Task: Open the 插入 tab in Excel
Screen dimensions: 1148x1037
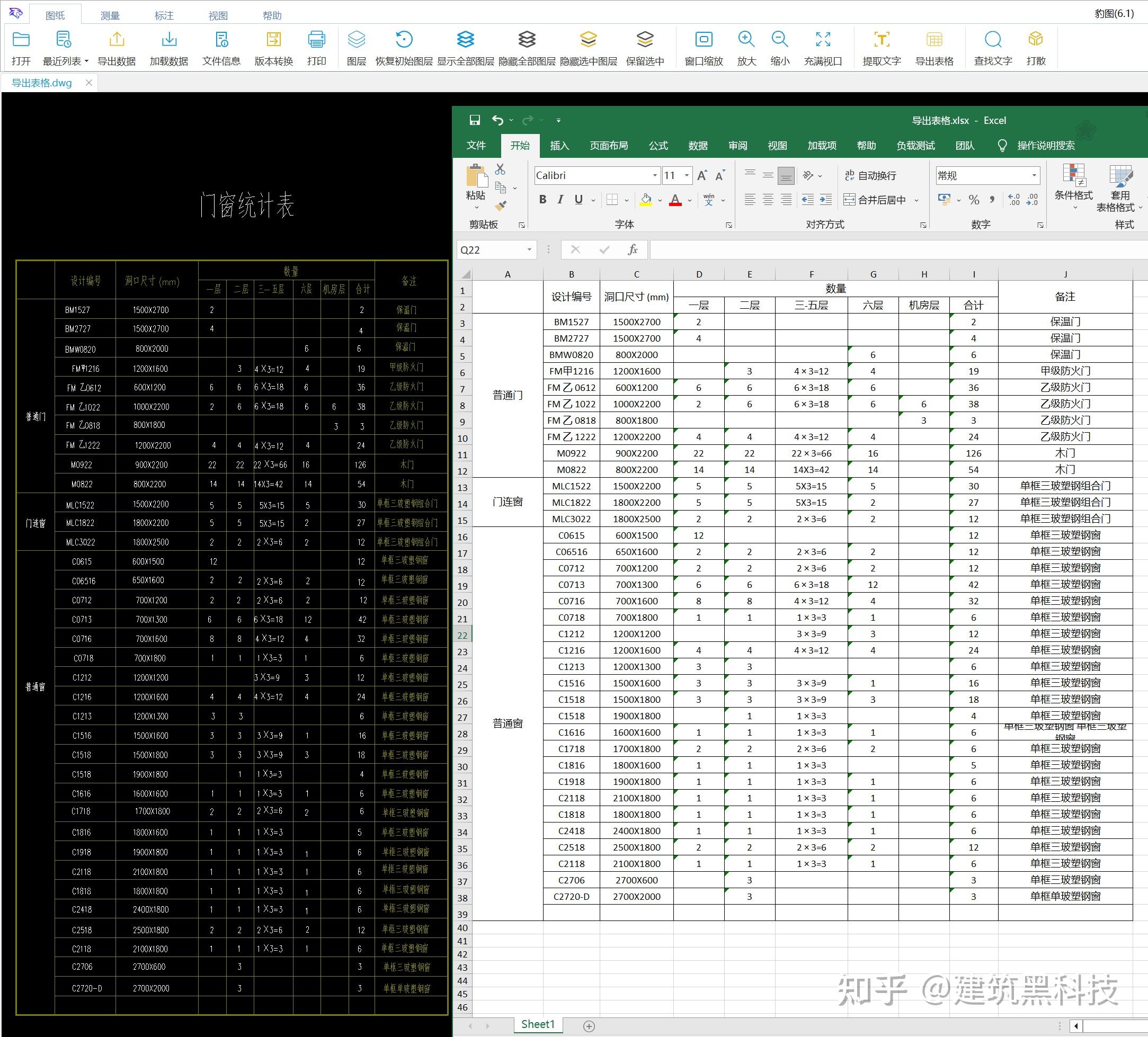Action: point(560,146)
